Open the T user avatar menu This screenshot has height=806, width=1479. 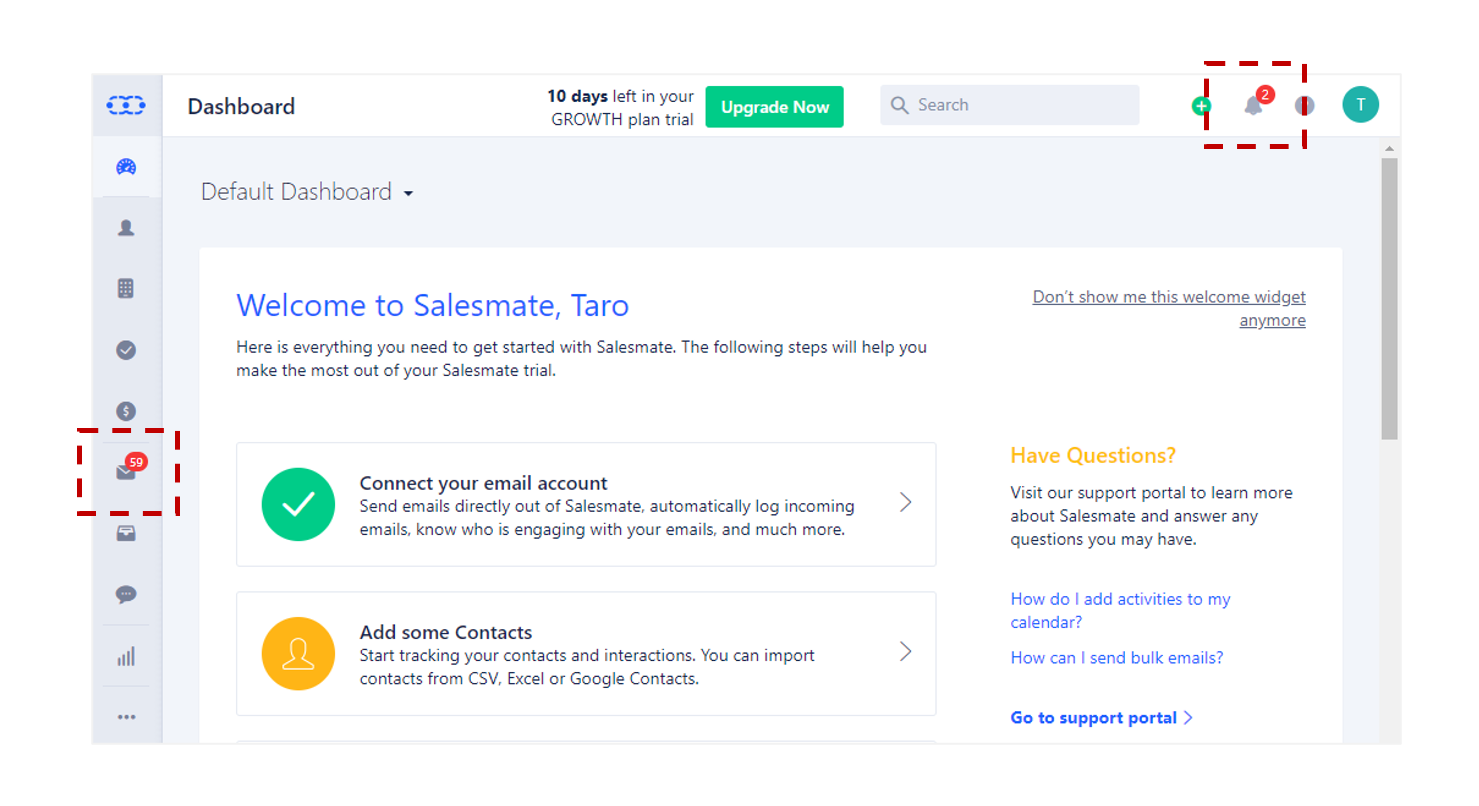1360,104
